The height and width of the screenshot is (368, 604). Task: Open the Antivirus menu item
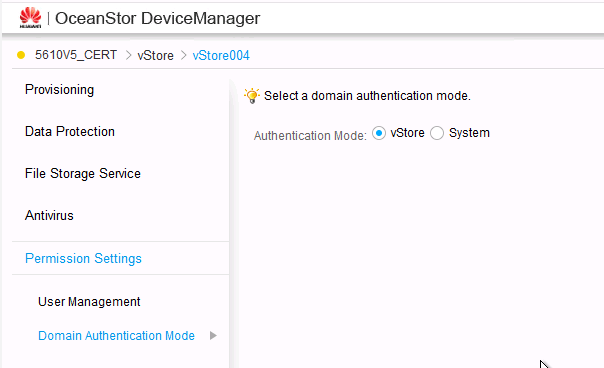point(49,215)
